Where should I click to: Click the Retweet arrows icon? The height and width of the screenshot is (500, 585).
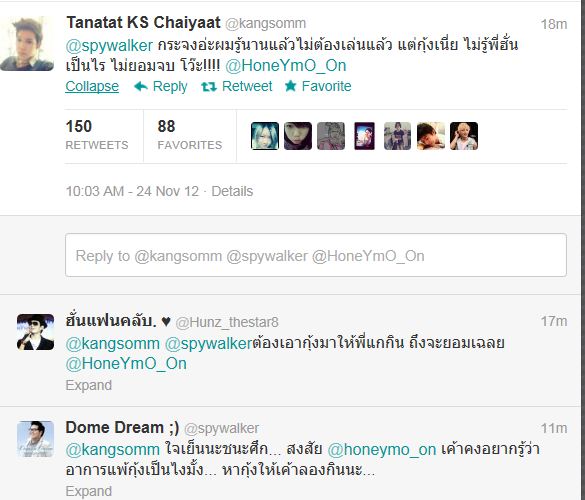(209, 87)
